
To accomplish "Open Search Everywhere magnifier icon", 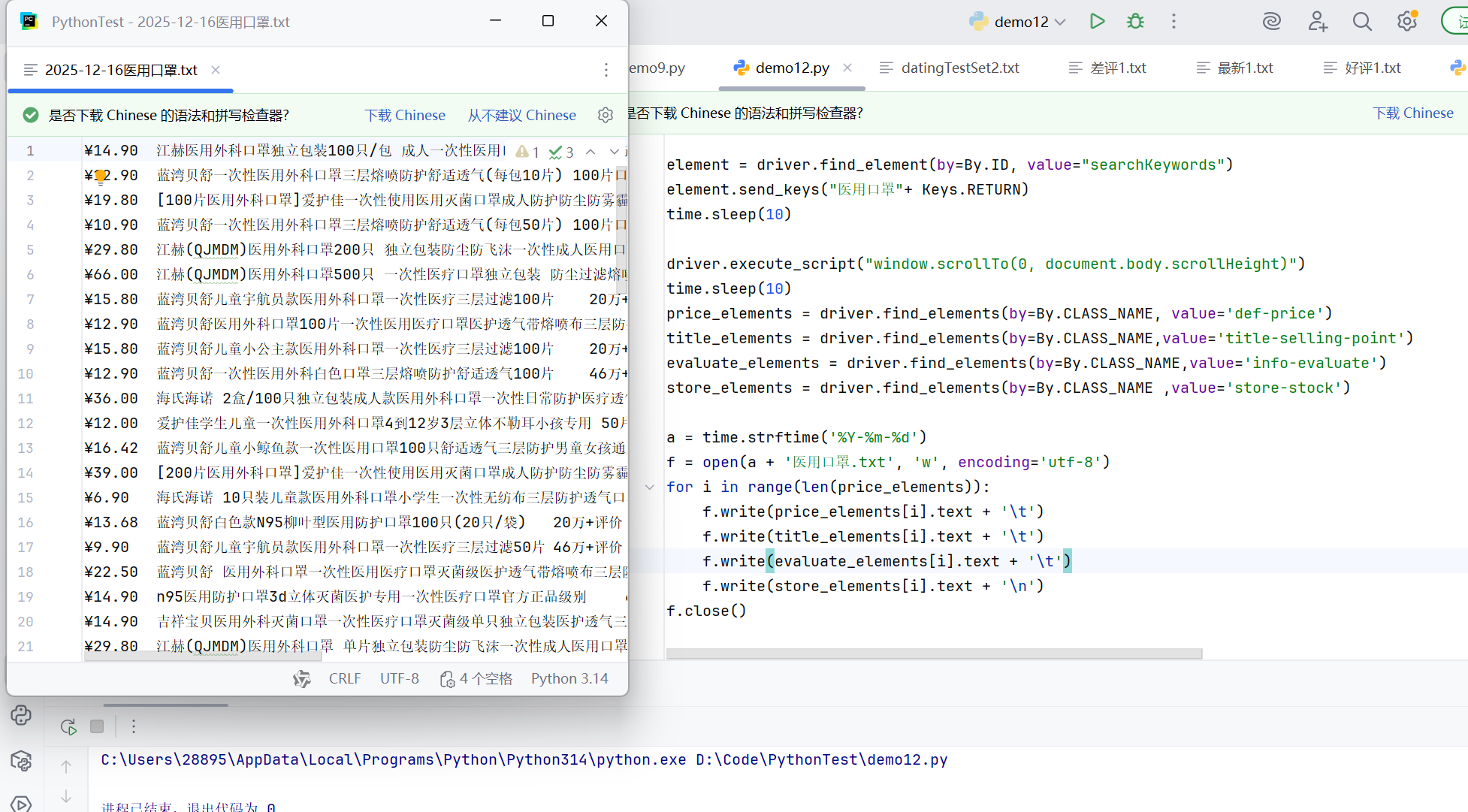I will [1362, 21].
